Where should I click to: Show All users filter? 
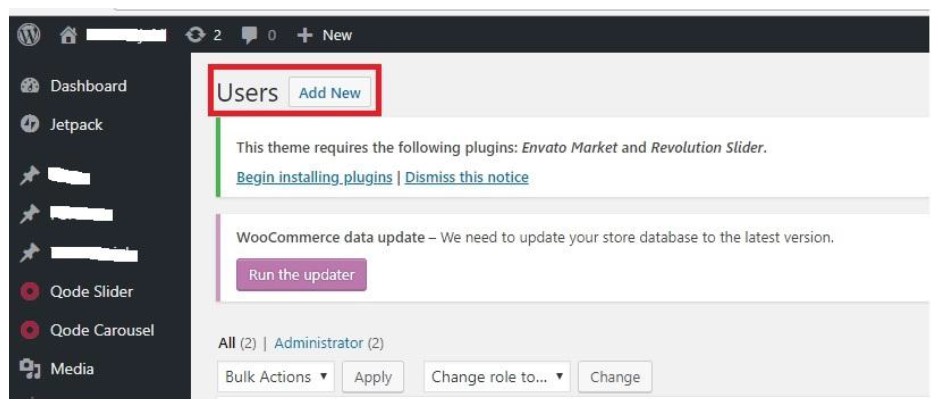pos(227,343)
